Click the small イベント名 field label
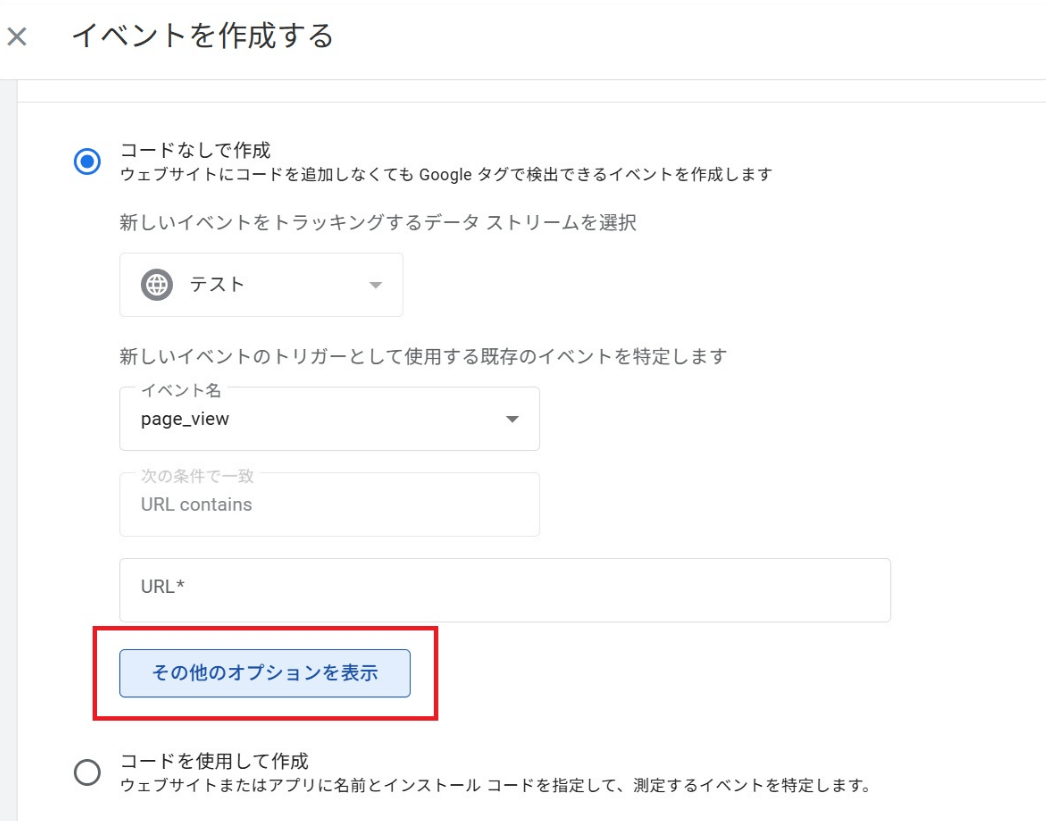The height and width of the screenshot is (821, 1046). 181,389
